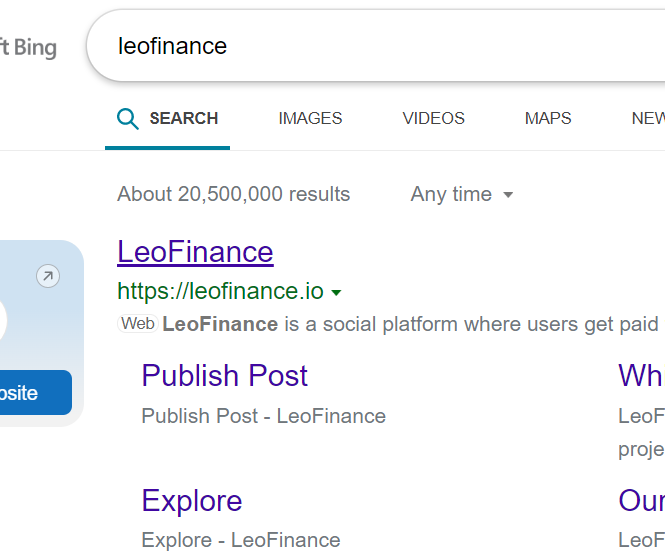Screen dimensions: 665x557
Task: Click the Explore - LeoFinance description
Action: (241, 540)
